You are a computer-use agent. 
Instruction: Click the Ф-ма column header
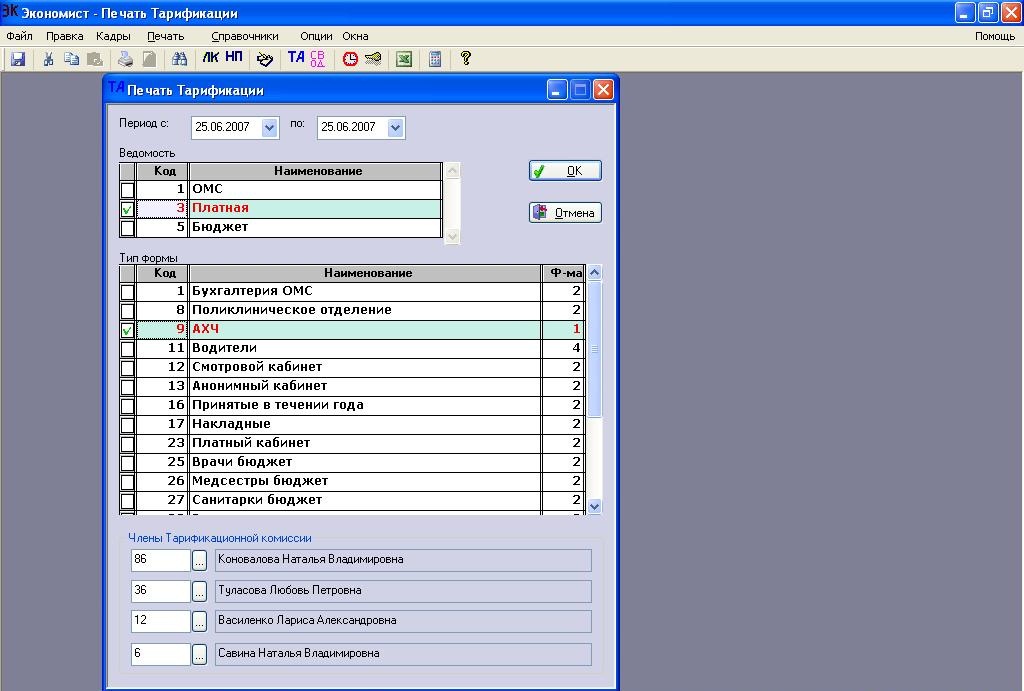[x=564, y=274]
